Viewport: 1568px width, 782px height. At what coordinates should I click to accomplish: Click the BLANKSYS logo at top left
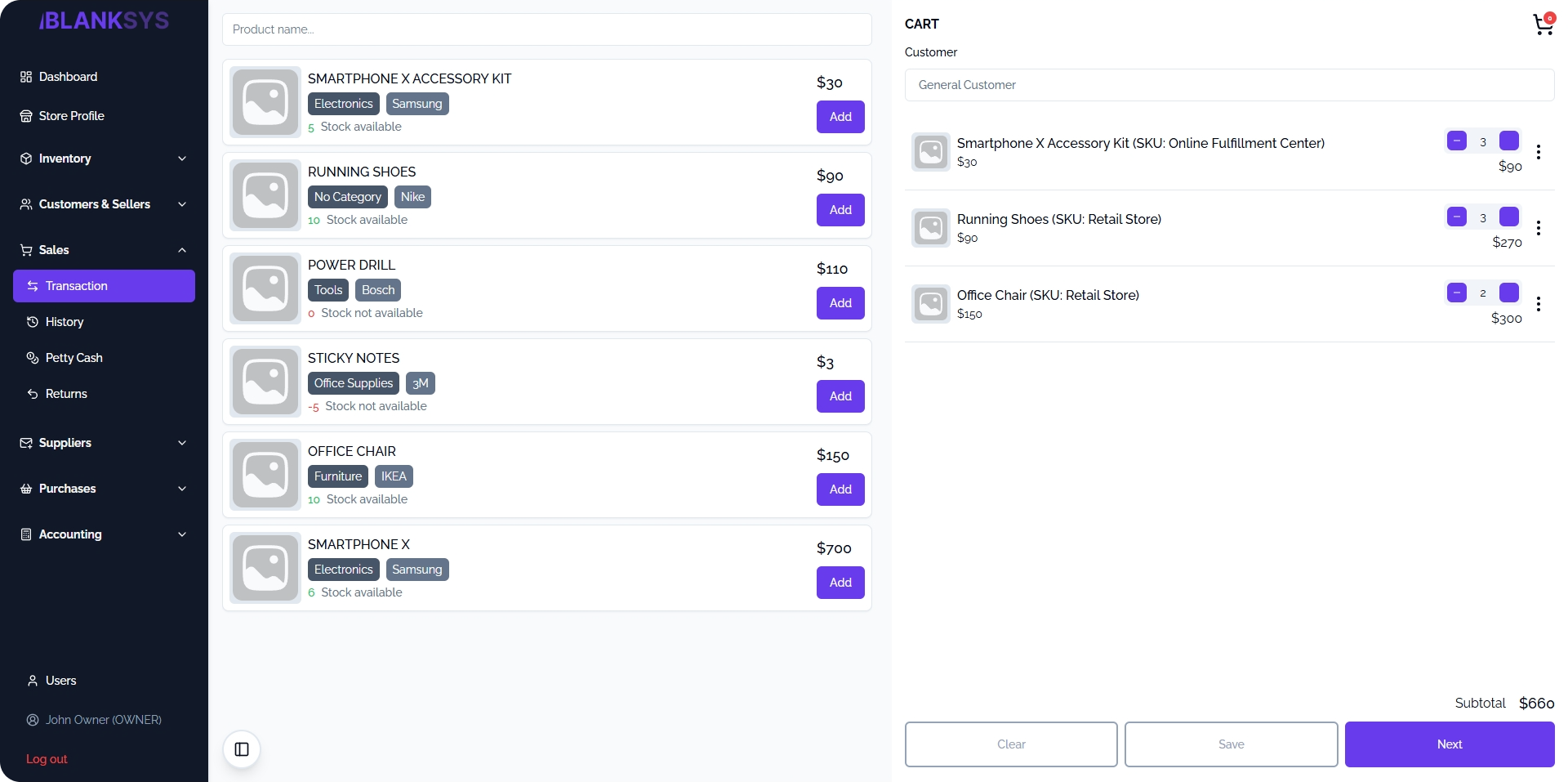coord(104,20)
